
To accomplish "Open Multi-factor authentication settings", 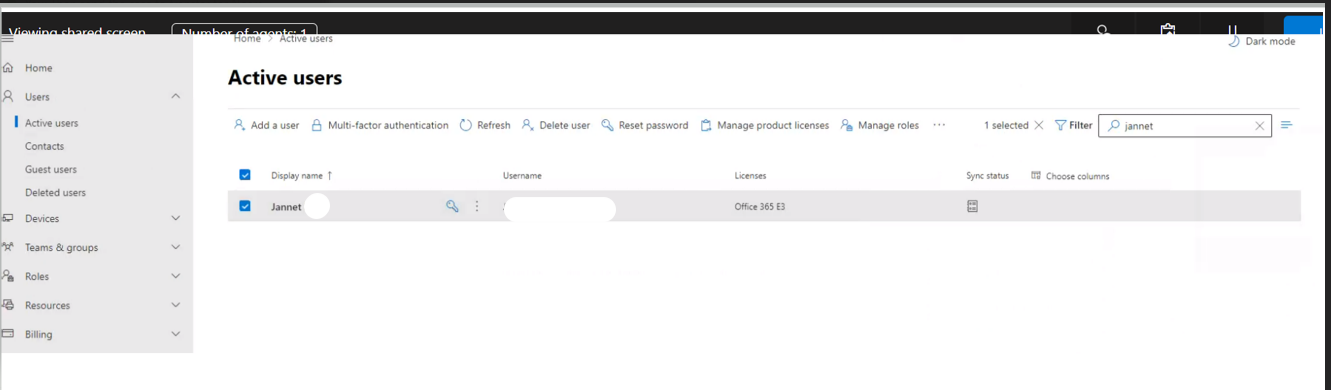I will [x=379, y=125].
